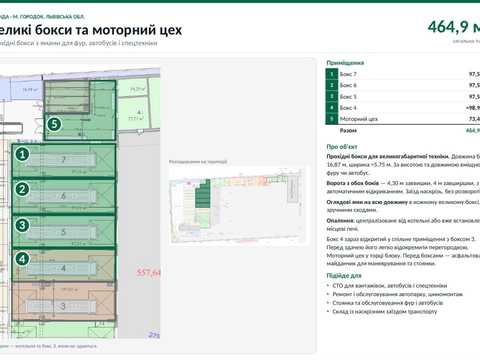Click marker 4 on the floor plan
This screenshot has width=480, height=360.
tap(22, 259)
